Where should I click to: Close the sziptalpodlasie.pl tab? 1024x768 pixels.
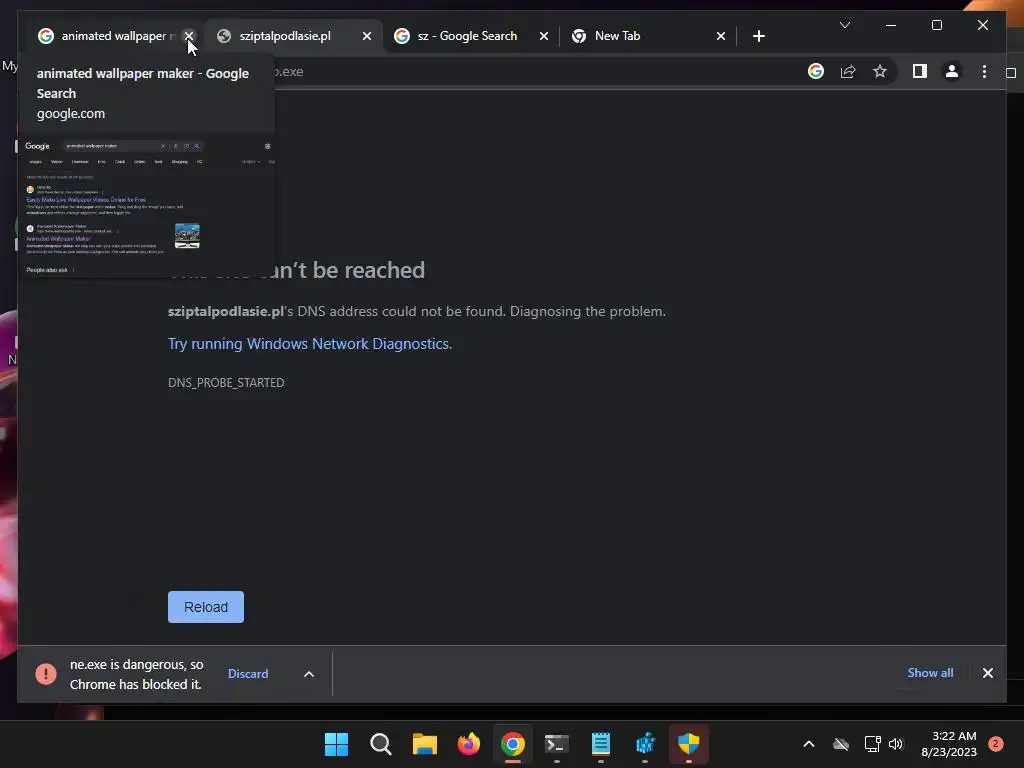tap(367, 36)
